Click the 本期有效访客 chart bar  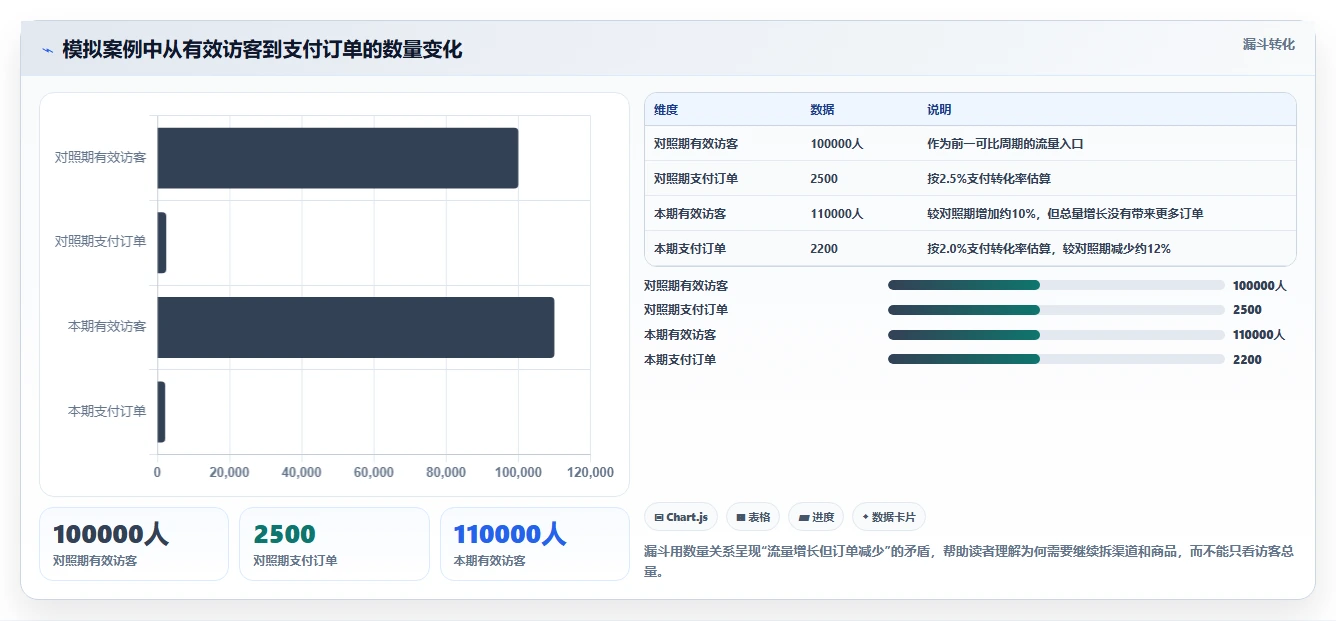click(356, 327)
